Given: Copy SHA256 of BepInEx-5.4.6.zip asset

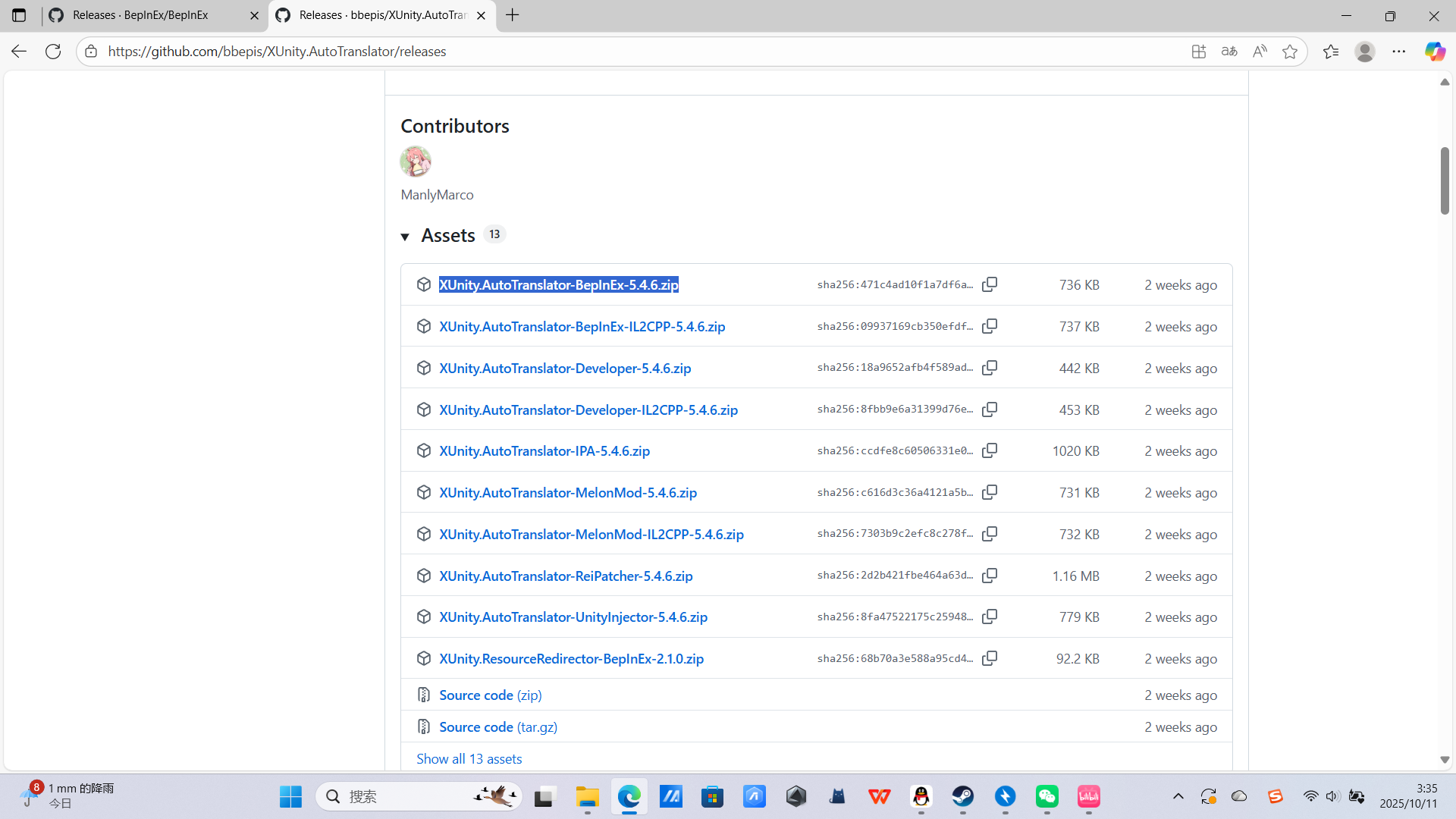Looking at the screenshot, I should pos(990,284).
